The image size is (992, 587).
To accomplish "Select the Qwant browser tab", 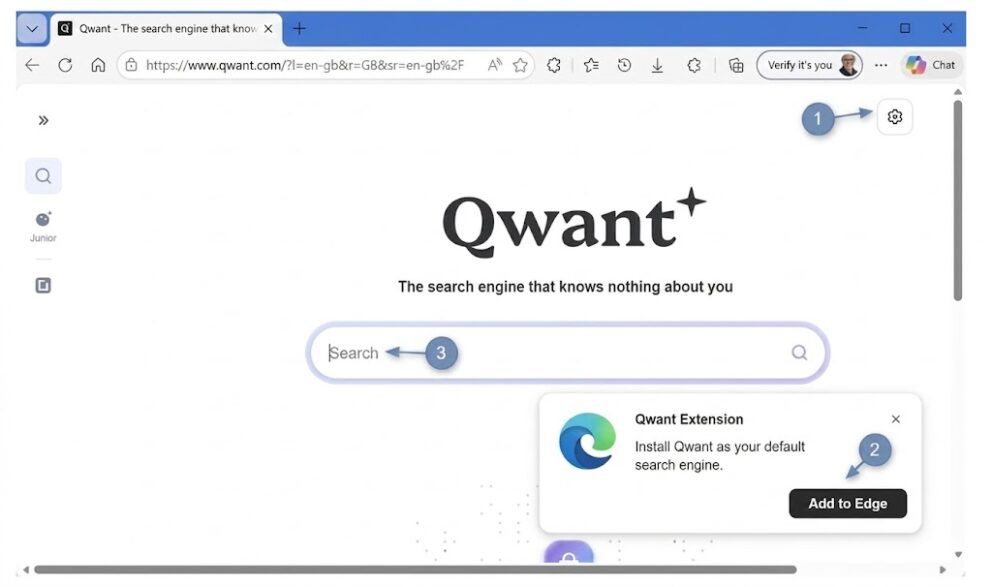I will 166,28.
